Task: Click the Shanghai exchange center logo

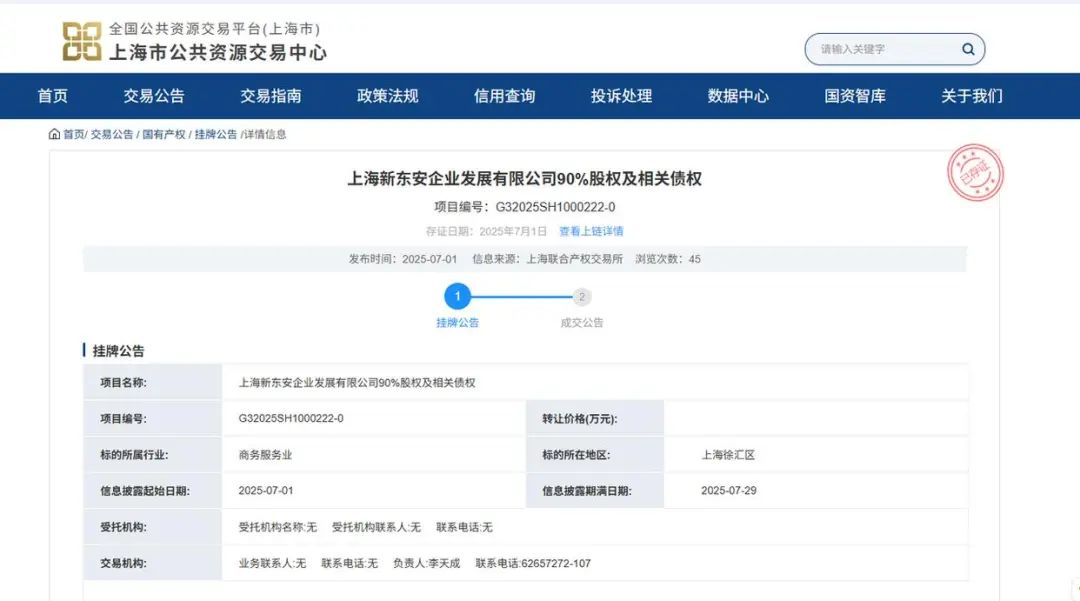Action: [82, 41]
